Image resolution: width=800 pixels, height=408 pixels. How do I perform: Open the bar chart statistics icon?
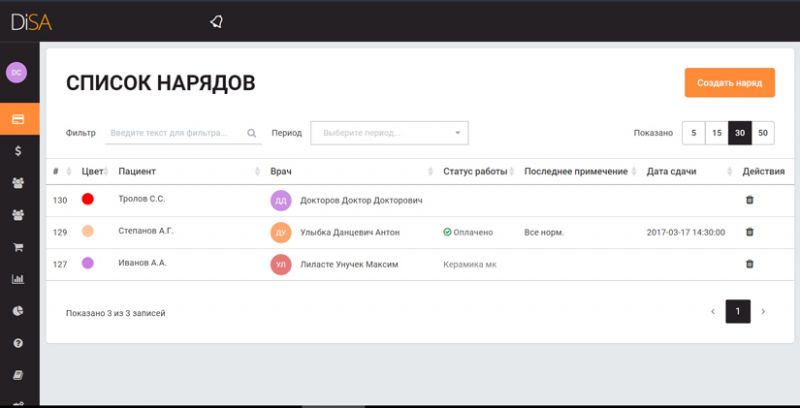coord(18,279)
